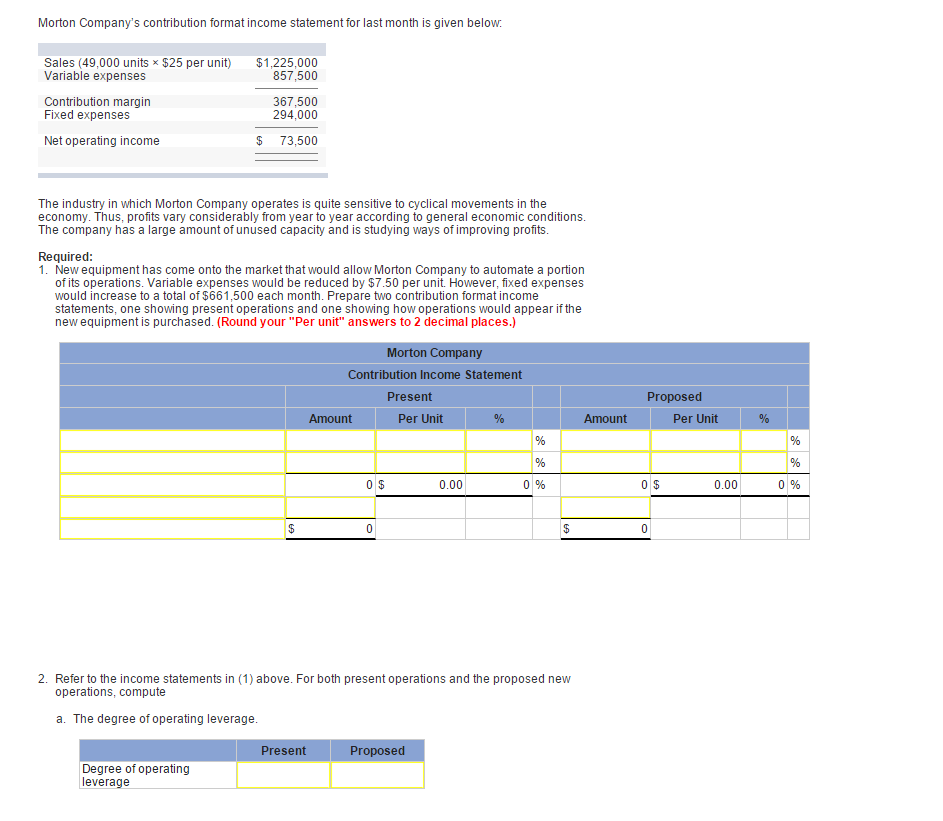The height and width of the screenshot is (821, 943).
Task: Click Present degree of operating leverage field
Action: pyautogui.click(x=283, y=775)
